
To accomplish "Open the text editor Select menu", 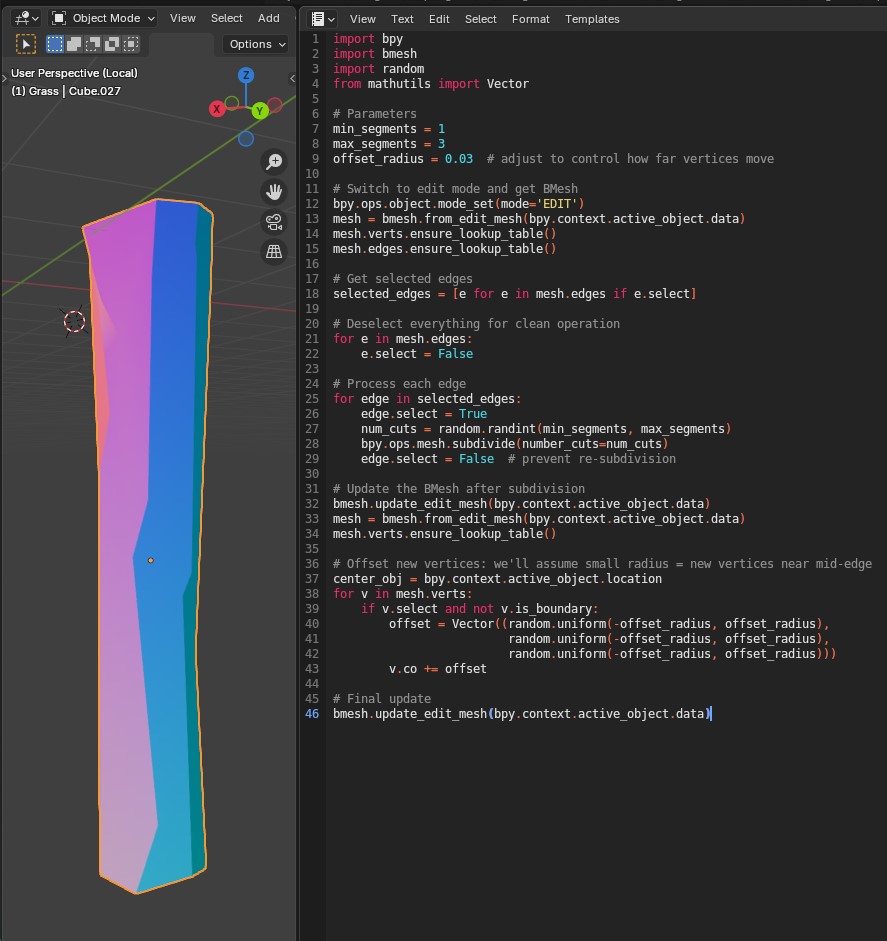I will click(x=481, y=19).
